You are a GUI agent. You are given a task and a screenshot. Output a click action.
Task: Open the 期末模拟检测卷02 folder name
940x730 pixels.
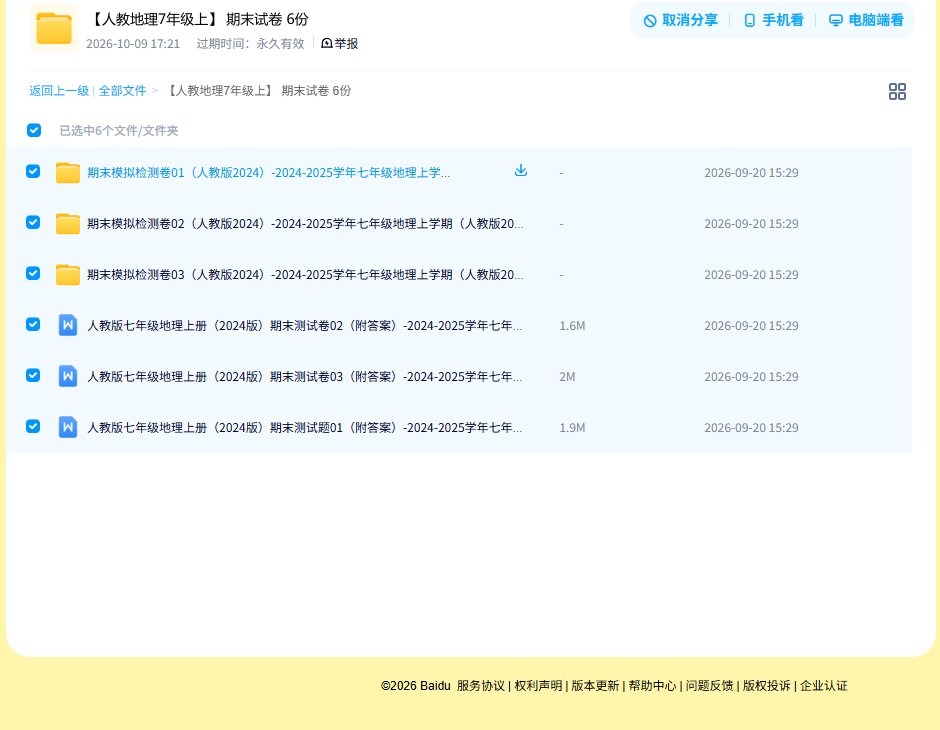(305, 224)
